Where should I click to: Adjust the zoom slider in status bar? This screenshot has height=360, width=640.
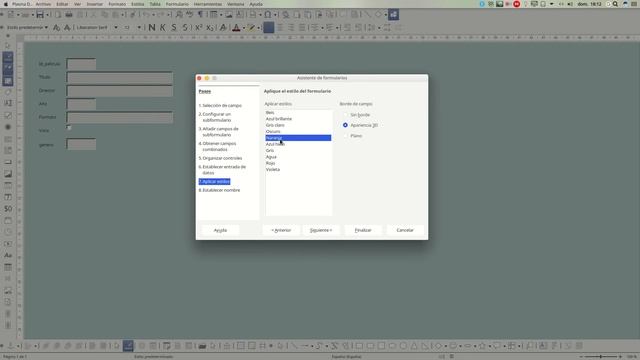click(x=600, y=357)
